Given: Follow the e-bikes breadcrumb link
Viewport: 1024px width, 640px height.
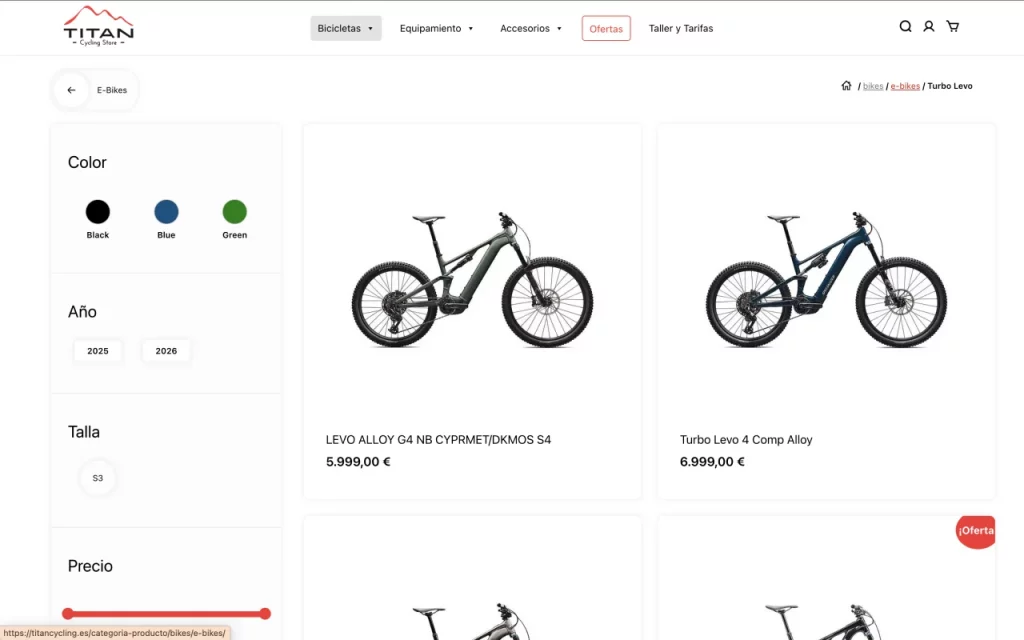Looking at the screenshot, I should coord(905,85).
